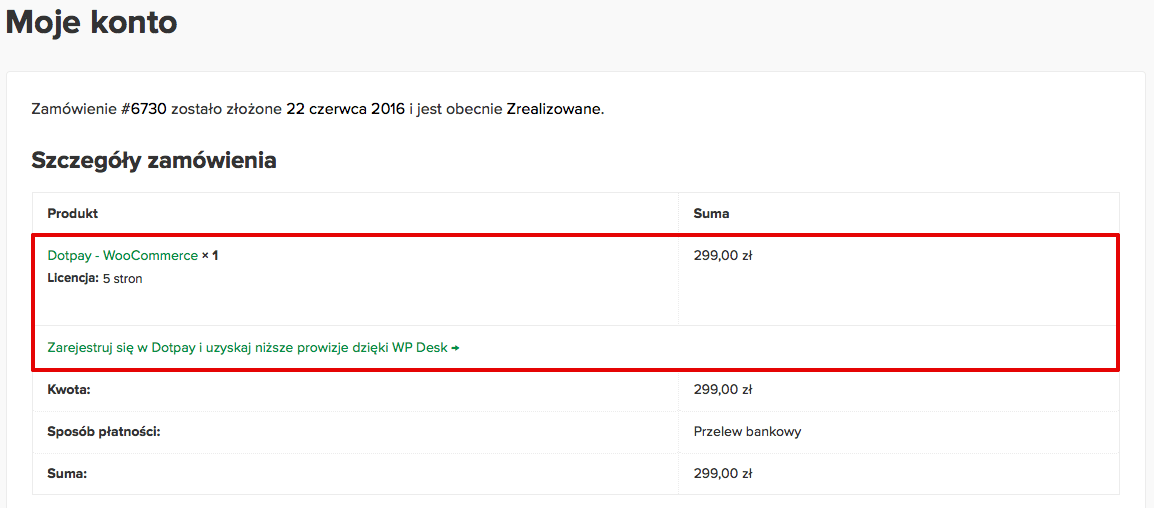The height and width of the screenshot is (508, 1154).
Task: Click the Przelew bankowy payment method
Action: (747, 431)
